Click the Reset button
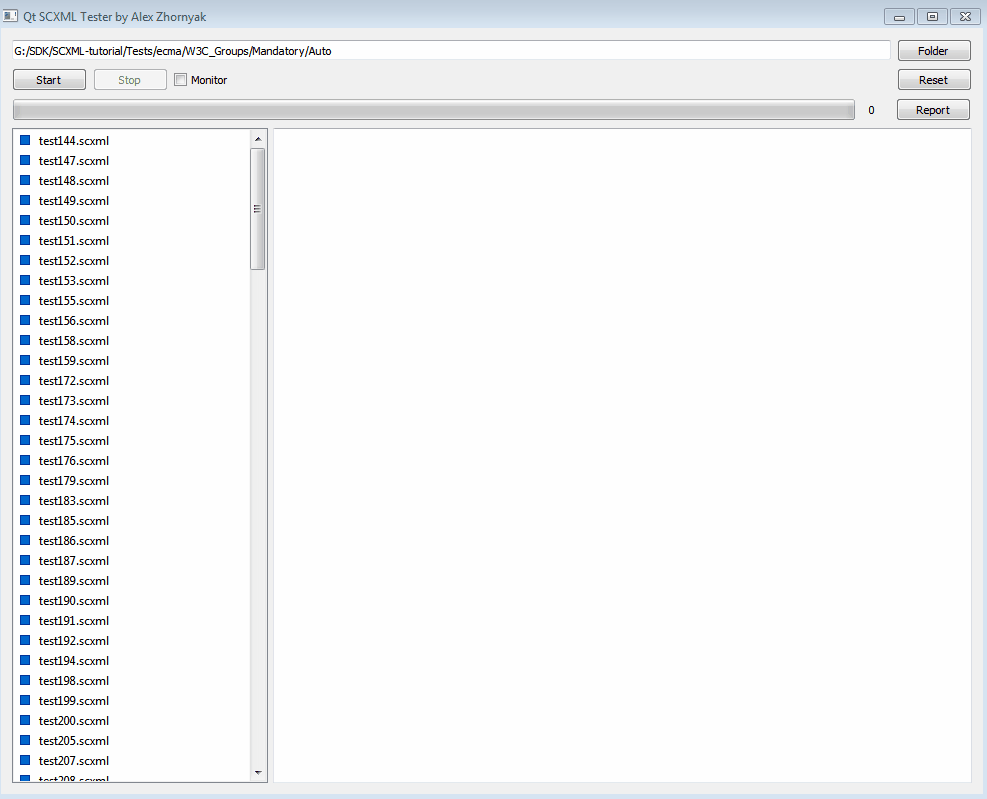 tap(933, 80)
